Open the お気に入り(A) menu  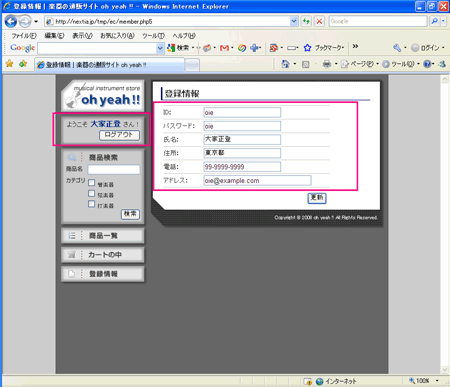pos(117,36)
